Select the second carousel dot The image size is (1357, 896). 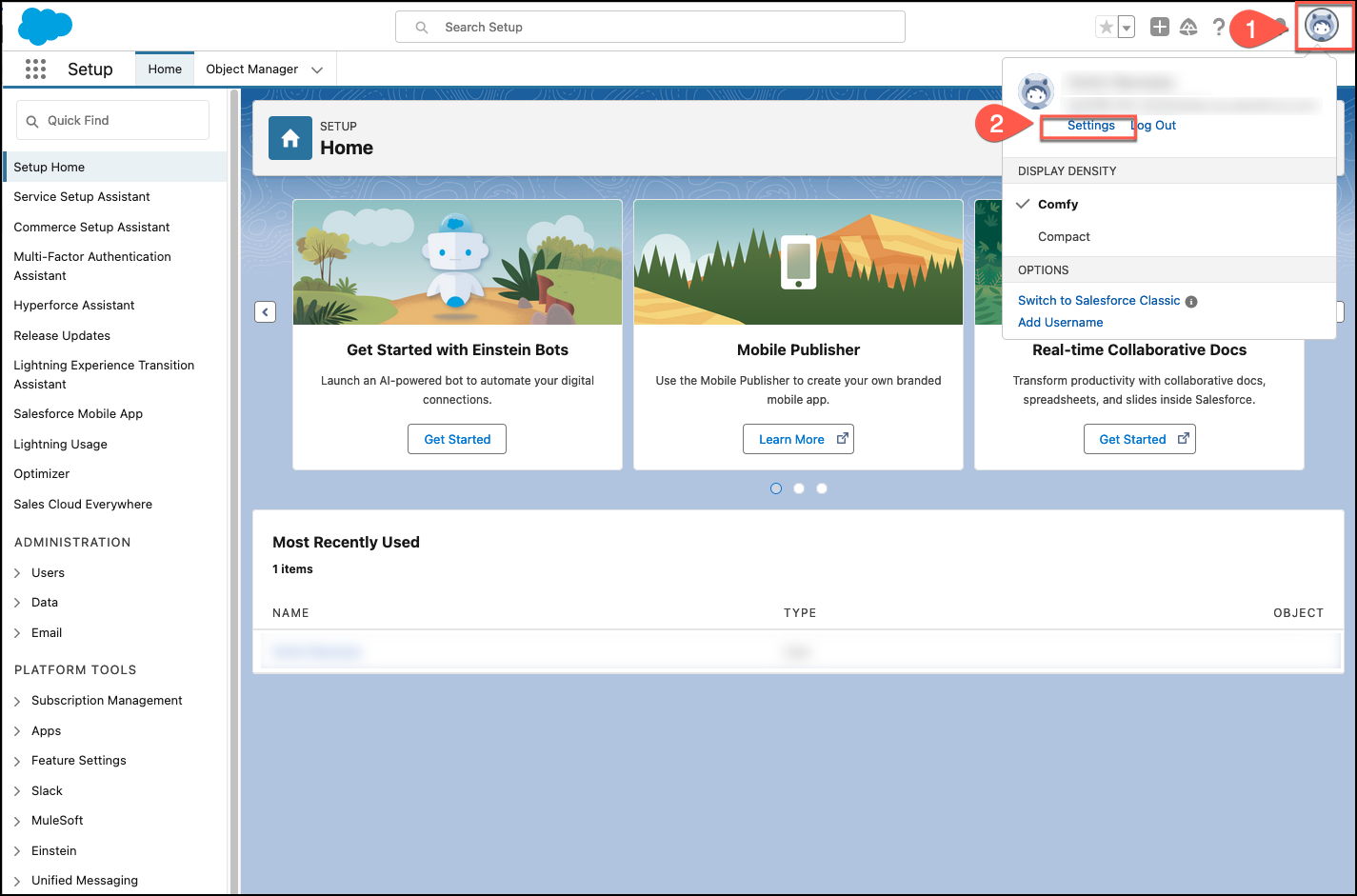[798, 488]
